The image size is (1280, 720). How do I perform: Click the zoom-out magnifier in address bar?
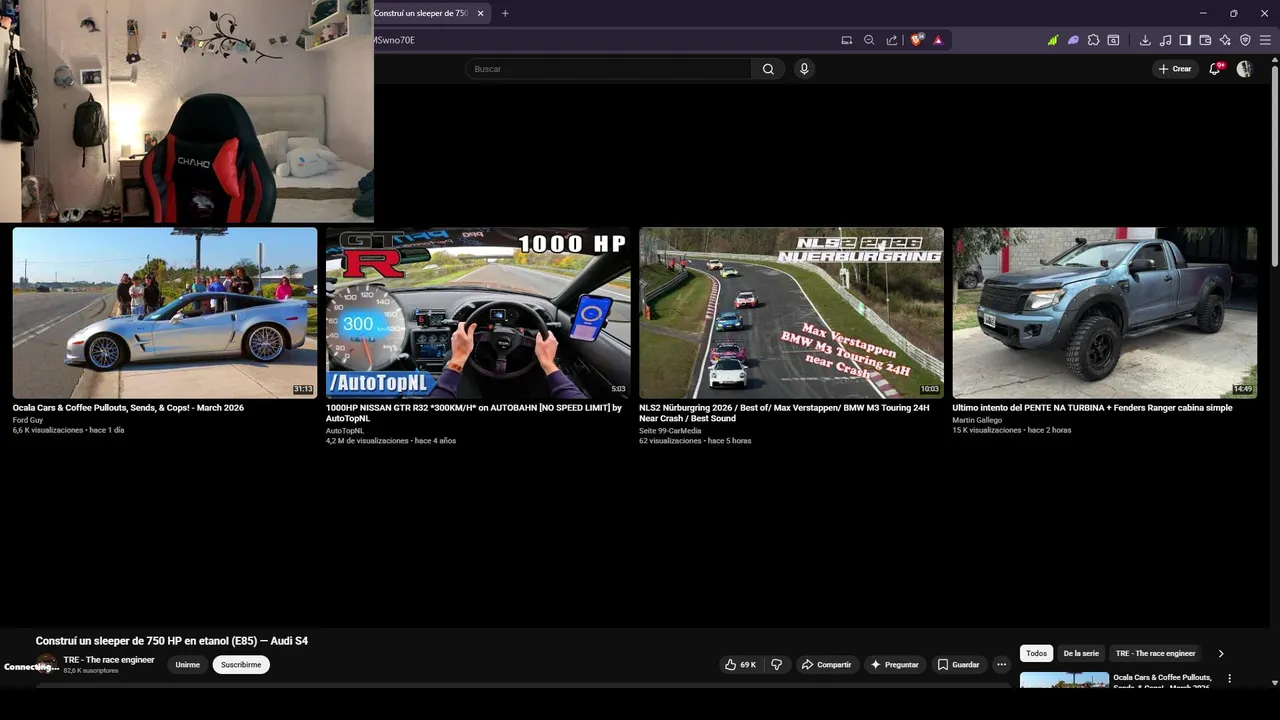click(x=869, y=40)
